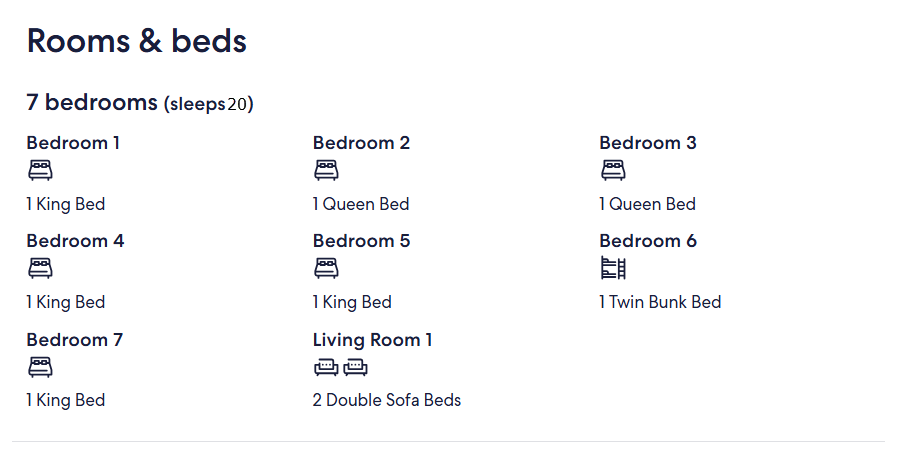Select the Rooms & beds heading
Viewport: 920px width, 456px height.
point(137,41)
